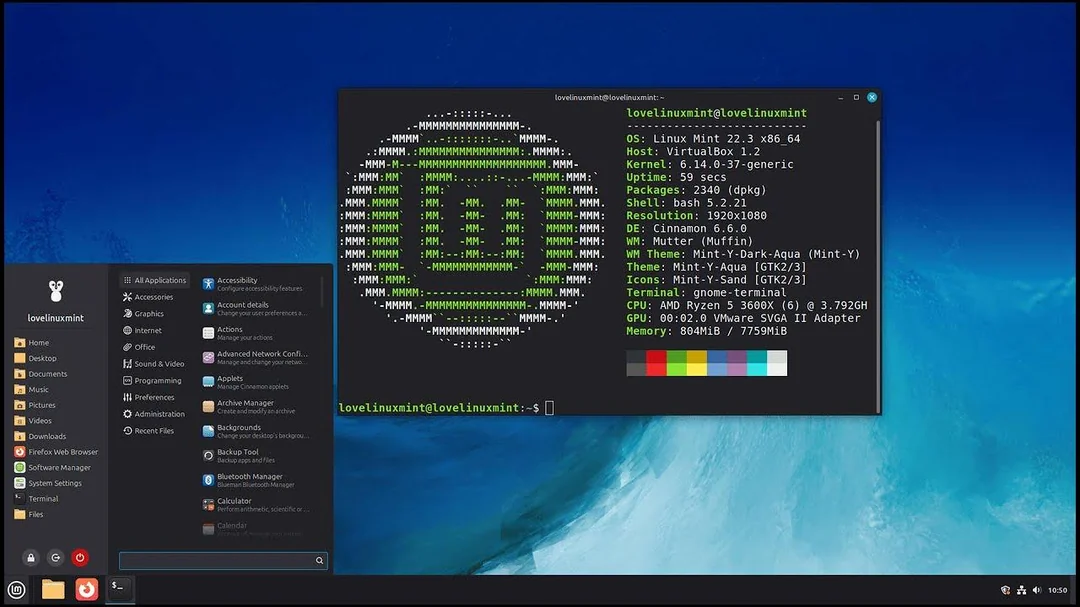Click the red shutdown button
Image resolution: width=1080 pixels, height=607 pixels.
[79, 557]
